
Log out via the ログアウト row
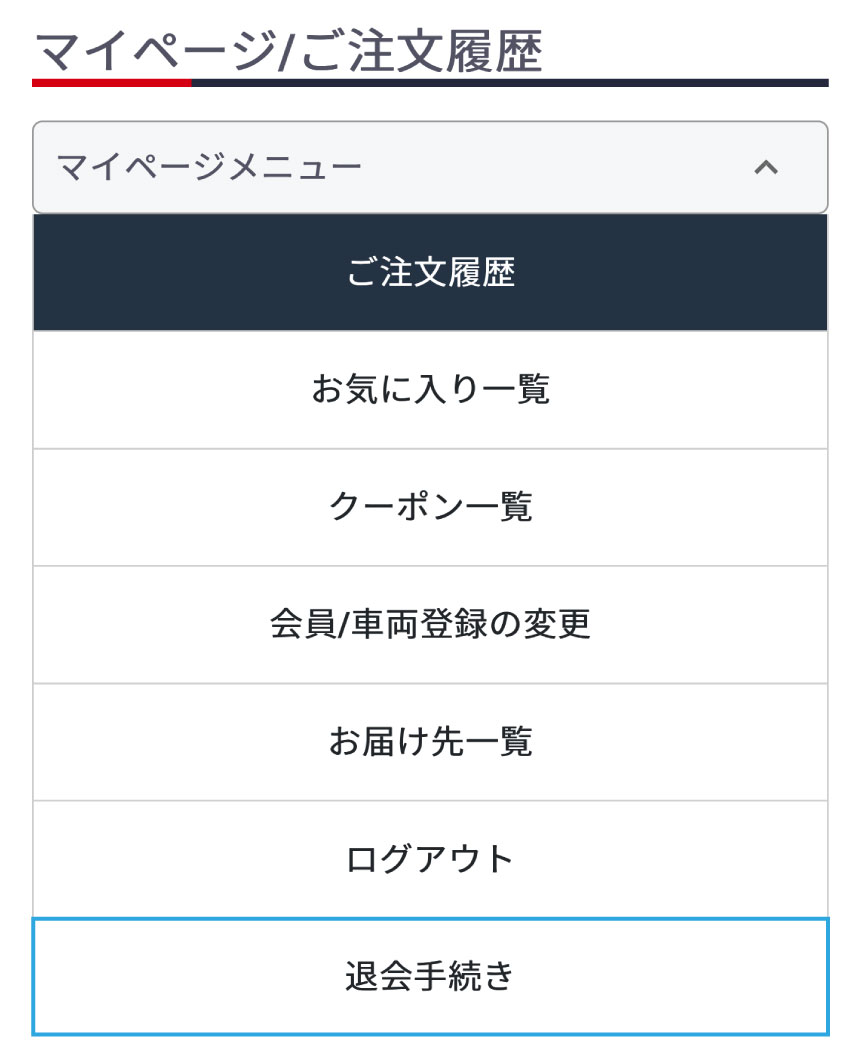coord(430,859)
